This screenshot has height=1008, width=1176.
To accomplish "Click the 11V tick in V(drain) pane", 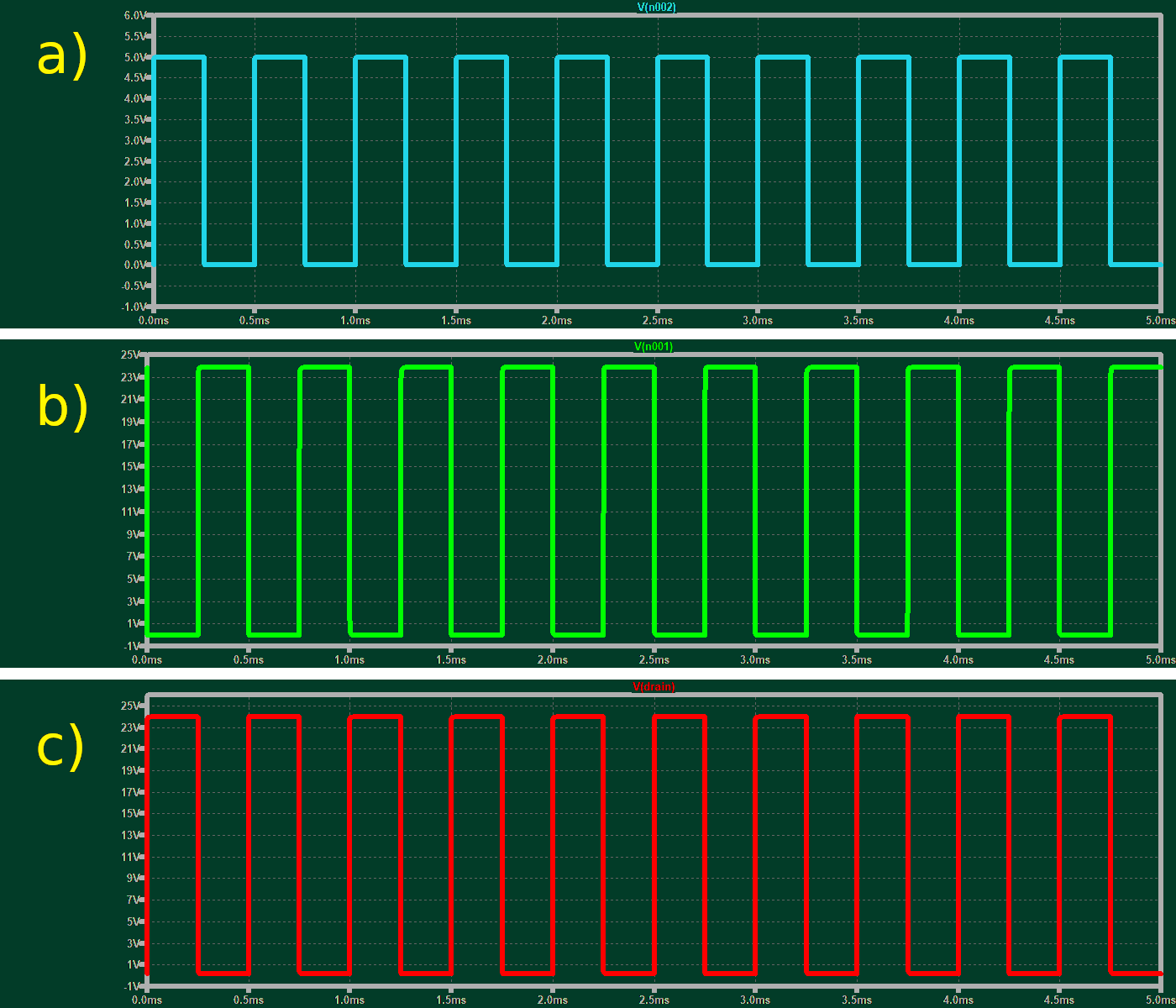I will tap(132, 857).
